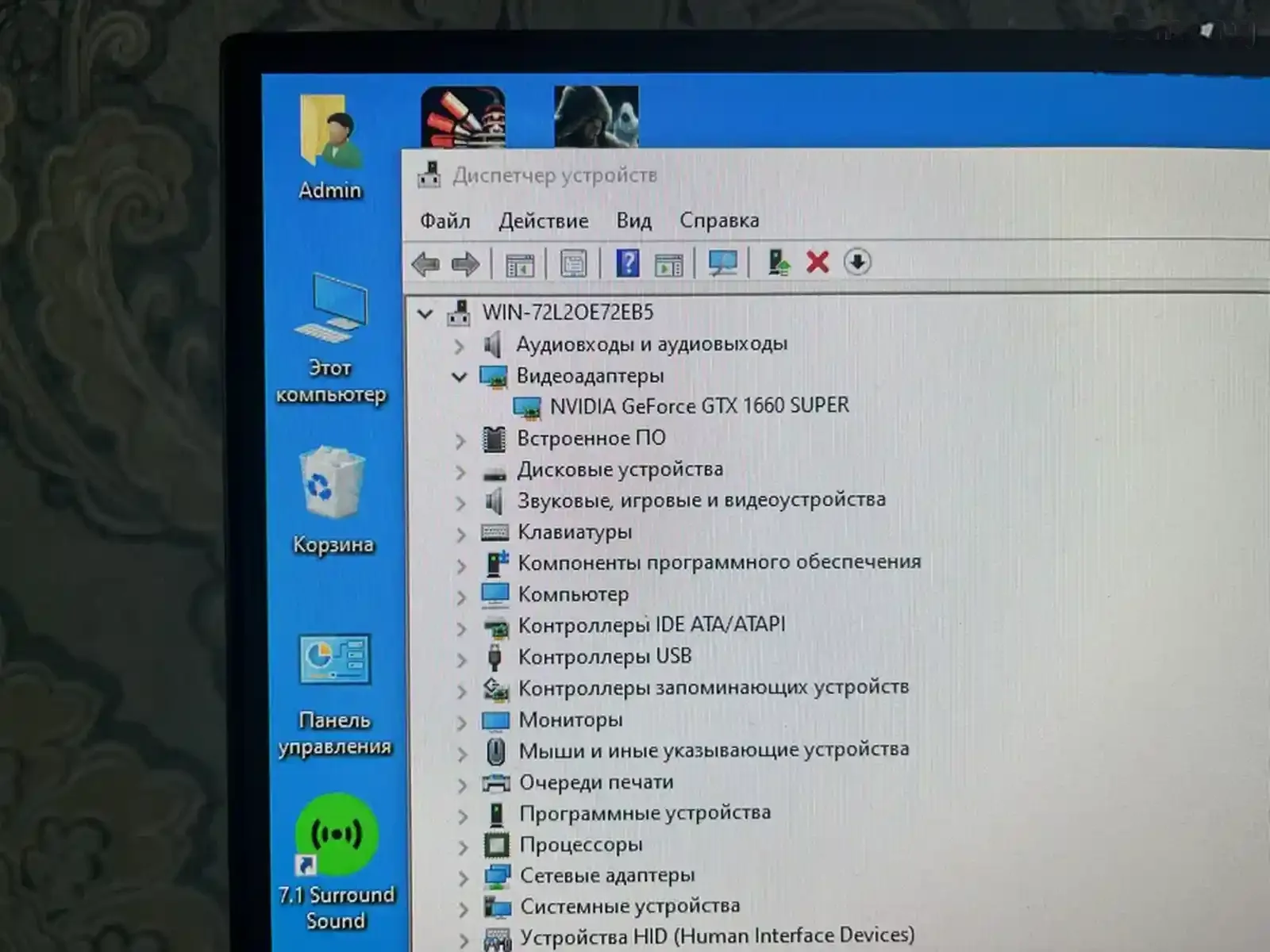The width and height of the screenshot is (1270, 952).
Task: Click the blue Help question mark icon
Action: (x=627, y=263)
